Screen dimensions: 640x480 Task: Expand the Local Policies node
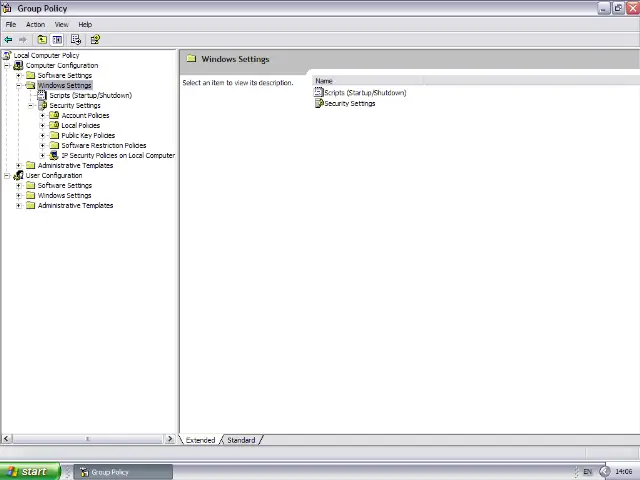(x=42, y=125)
